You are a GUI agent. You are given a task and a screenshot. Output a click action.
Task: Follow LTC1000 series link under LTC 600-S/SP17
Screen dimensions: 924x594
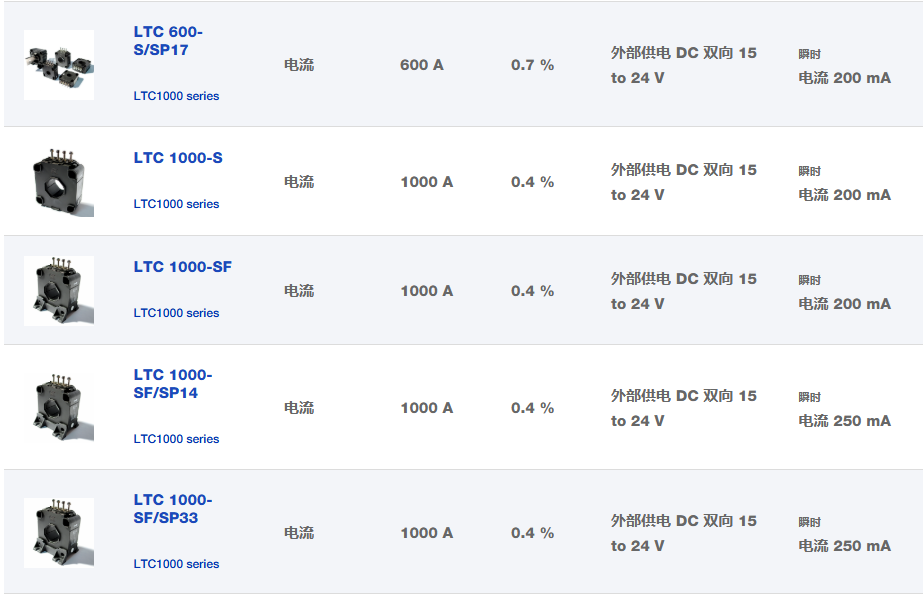coord(176,96)
